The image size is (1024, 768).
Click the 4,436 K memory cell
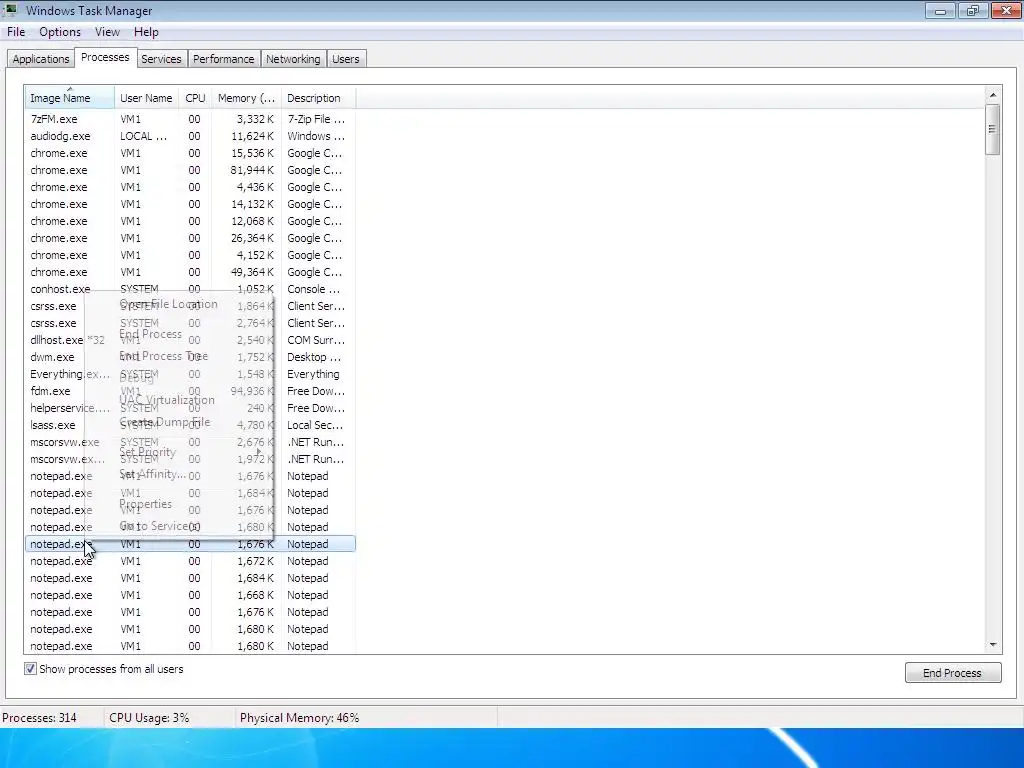[255, 187]
